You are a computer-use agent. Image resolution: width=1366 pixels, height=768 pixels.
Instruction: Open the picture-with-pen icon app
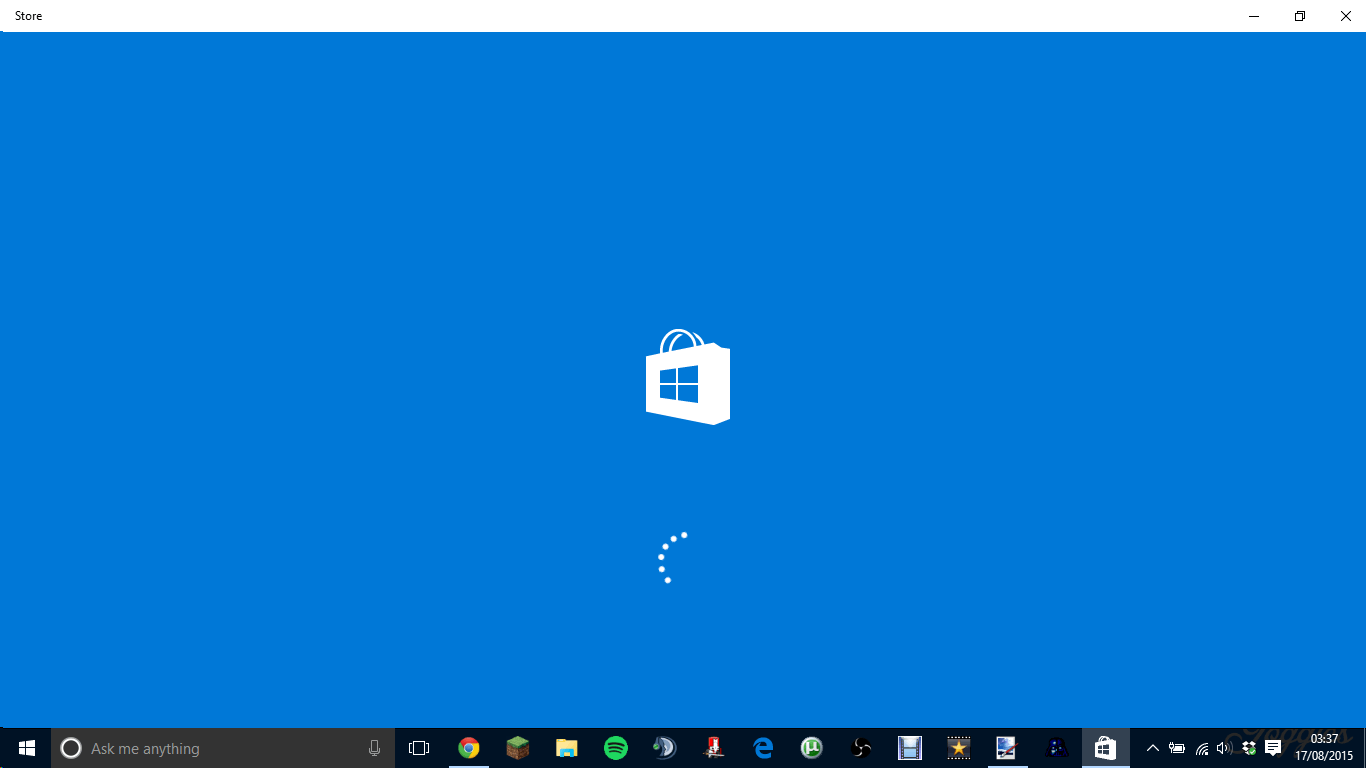click(x=1007, y=748)
